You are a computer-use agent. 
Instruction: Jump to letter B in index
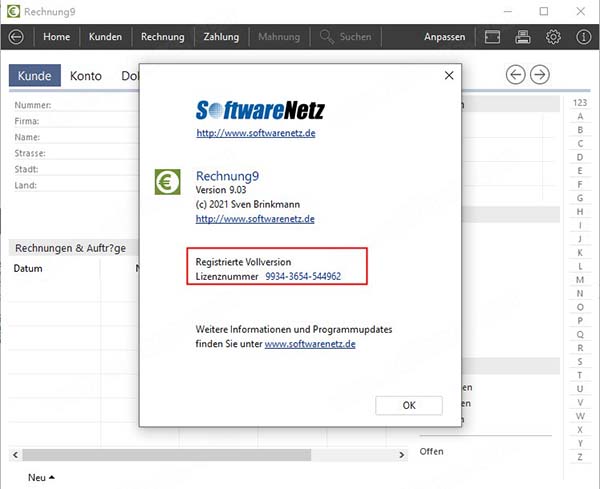[x=580, y=130]
